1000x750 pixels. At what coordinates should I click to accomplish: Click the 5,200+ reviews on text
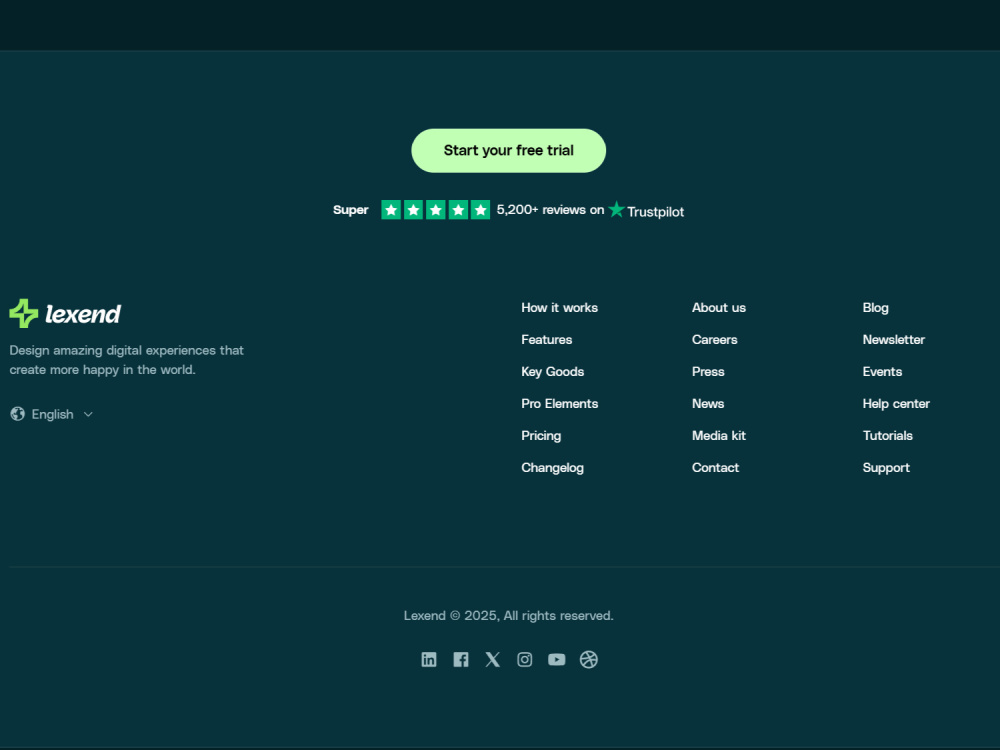click(x=550, y=210)
